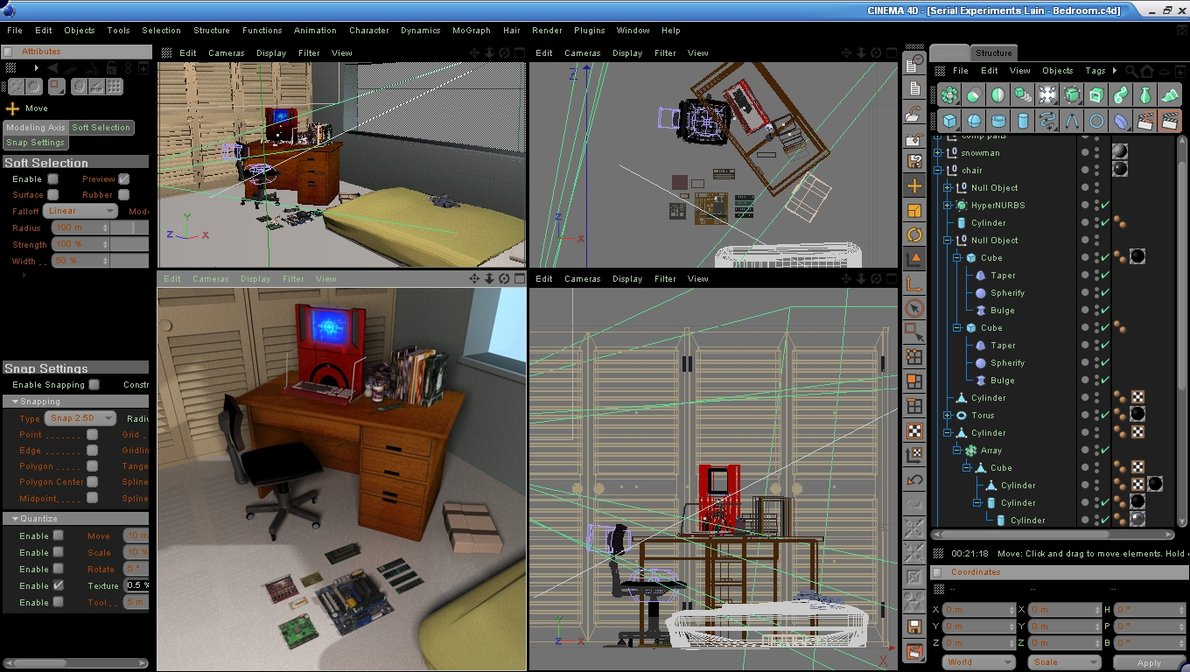
Task: Switch to the Structure tab
Action: point(993,52)
